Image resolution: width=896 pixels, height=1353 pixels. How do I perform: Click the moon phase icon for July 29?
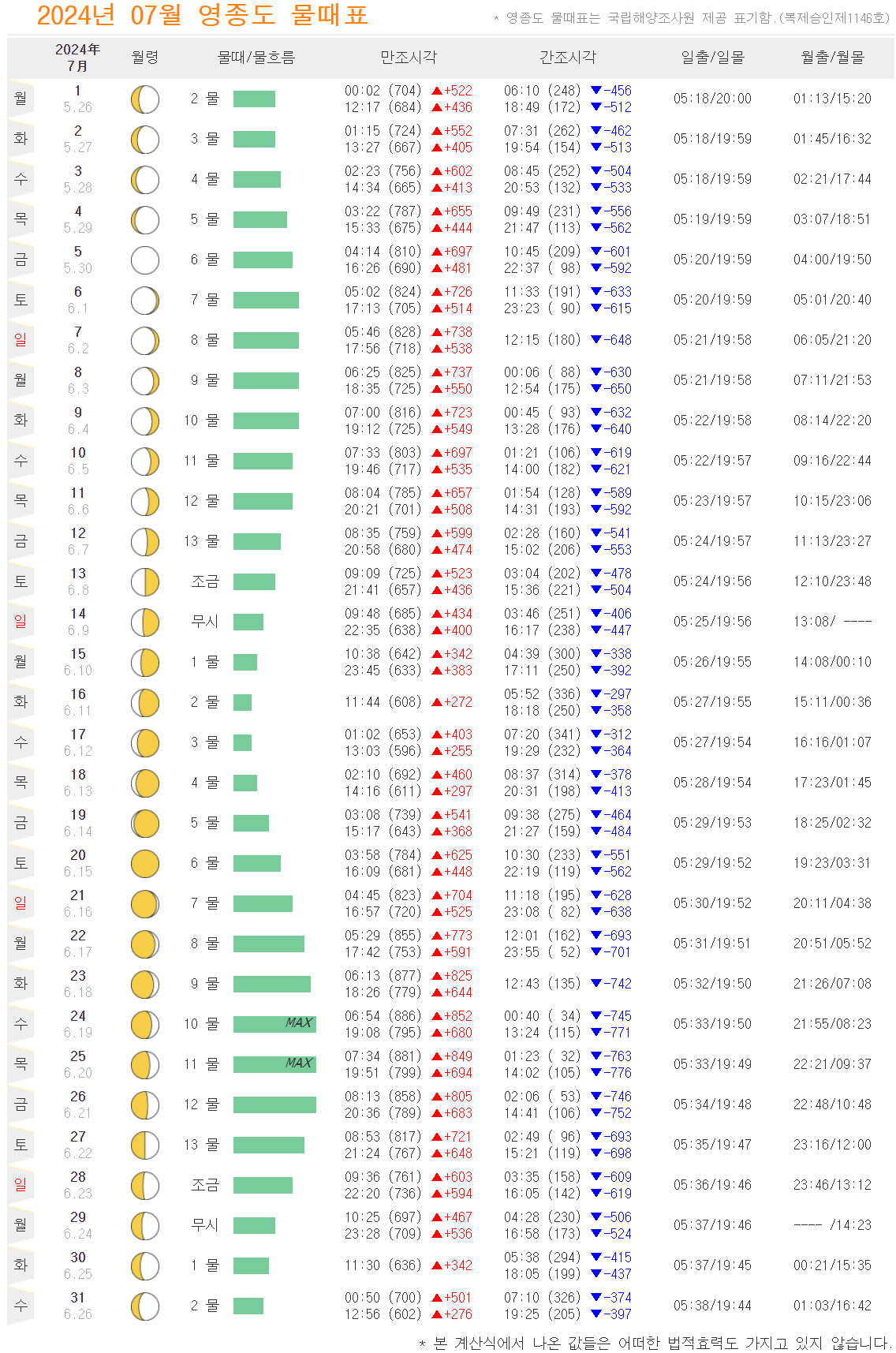[145, 1226]
